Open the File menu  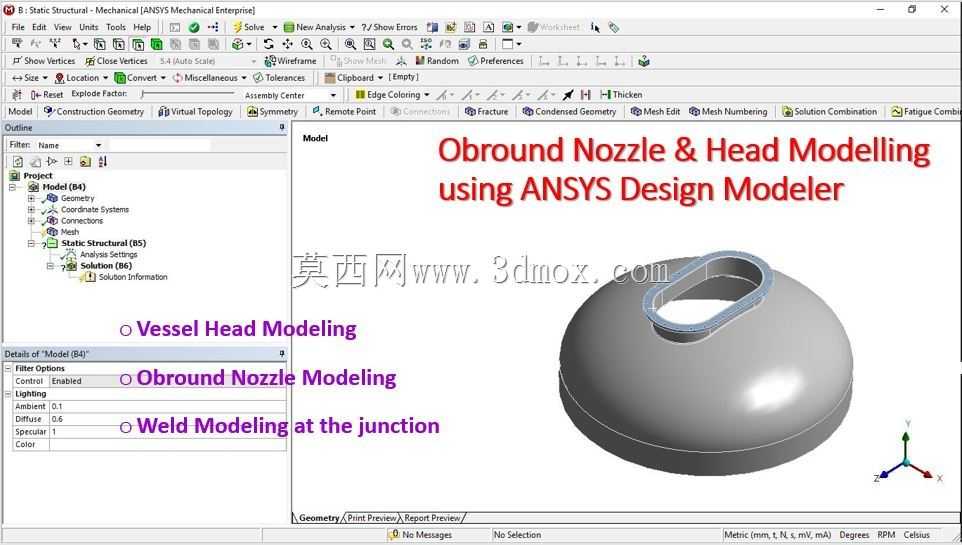click(18, 27)
